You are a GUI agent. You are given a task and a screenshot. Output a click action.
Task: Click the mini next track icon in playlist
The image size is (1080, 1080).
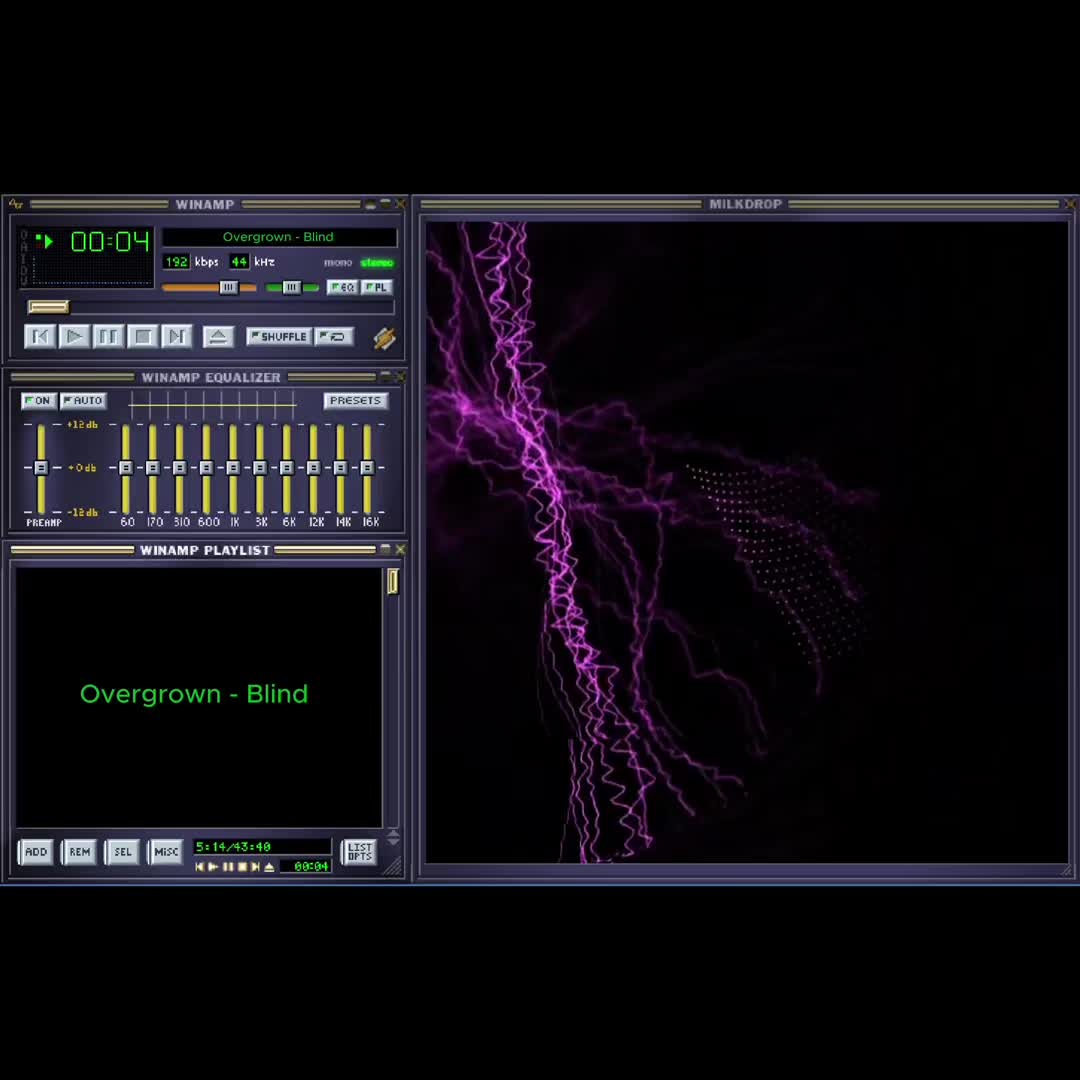click(x=256, y=867)
